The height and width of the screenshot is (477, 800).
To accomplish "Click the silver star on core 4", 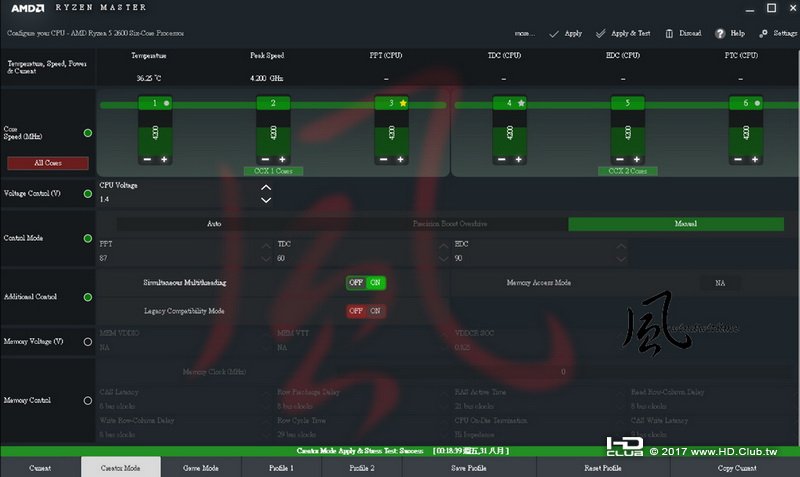I will pyautogui.click(x=521, y=103).
